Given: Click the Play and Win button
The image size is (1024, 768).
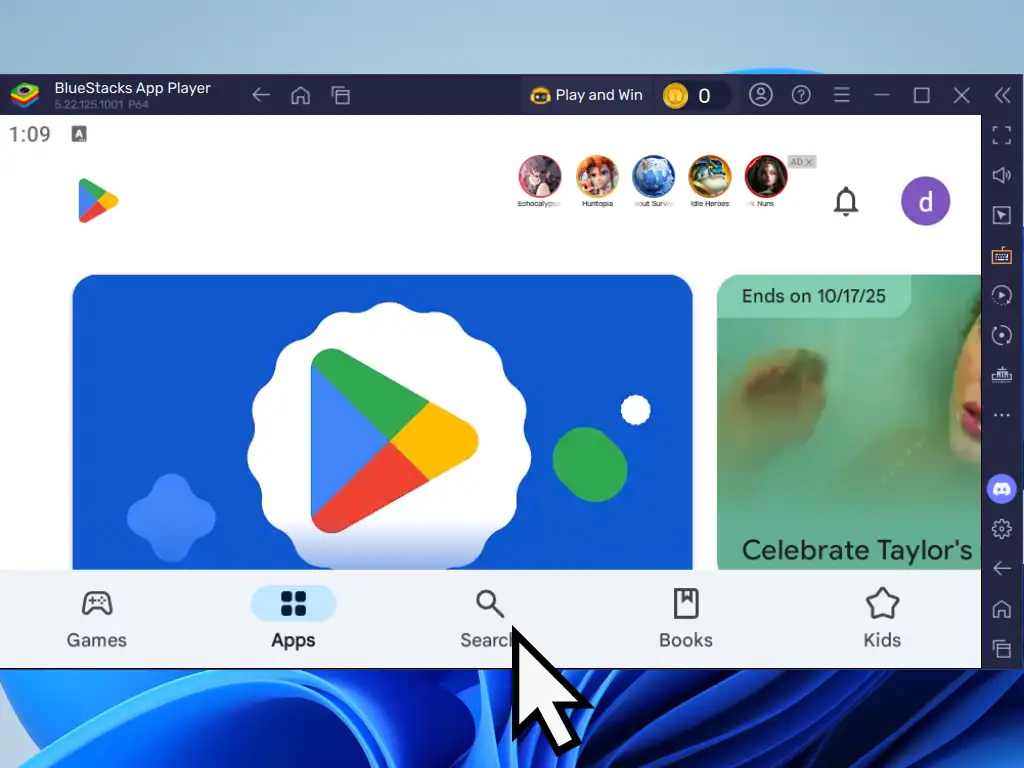Looking at the screenshot, I should (x=587, y=95).
